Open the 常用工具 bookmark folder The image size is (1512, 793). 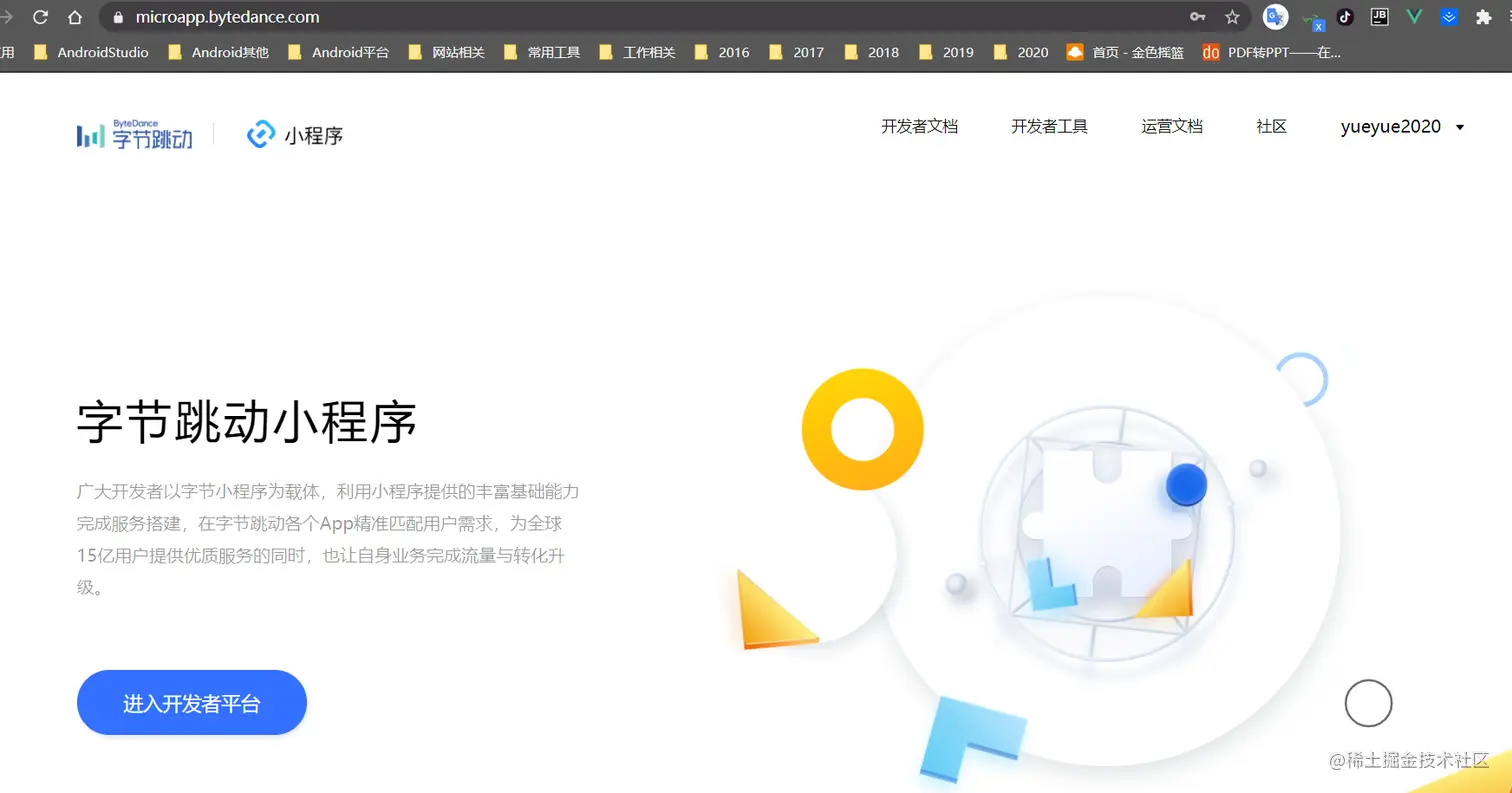(542, 52)
